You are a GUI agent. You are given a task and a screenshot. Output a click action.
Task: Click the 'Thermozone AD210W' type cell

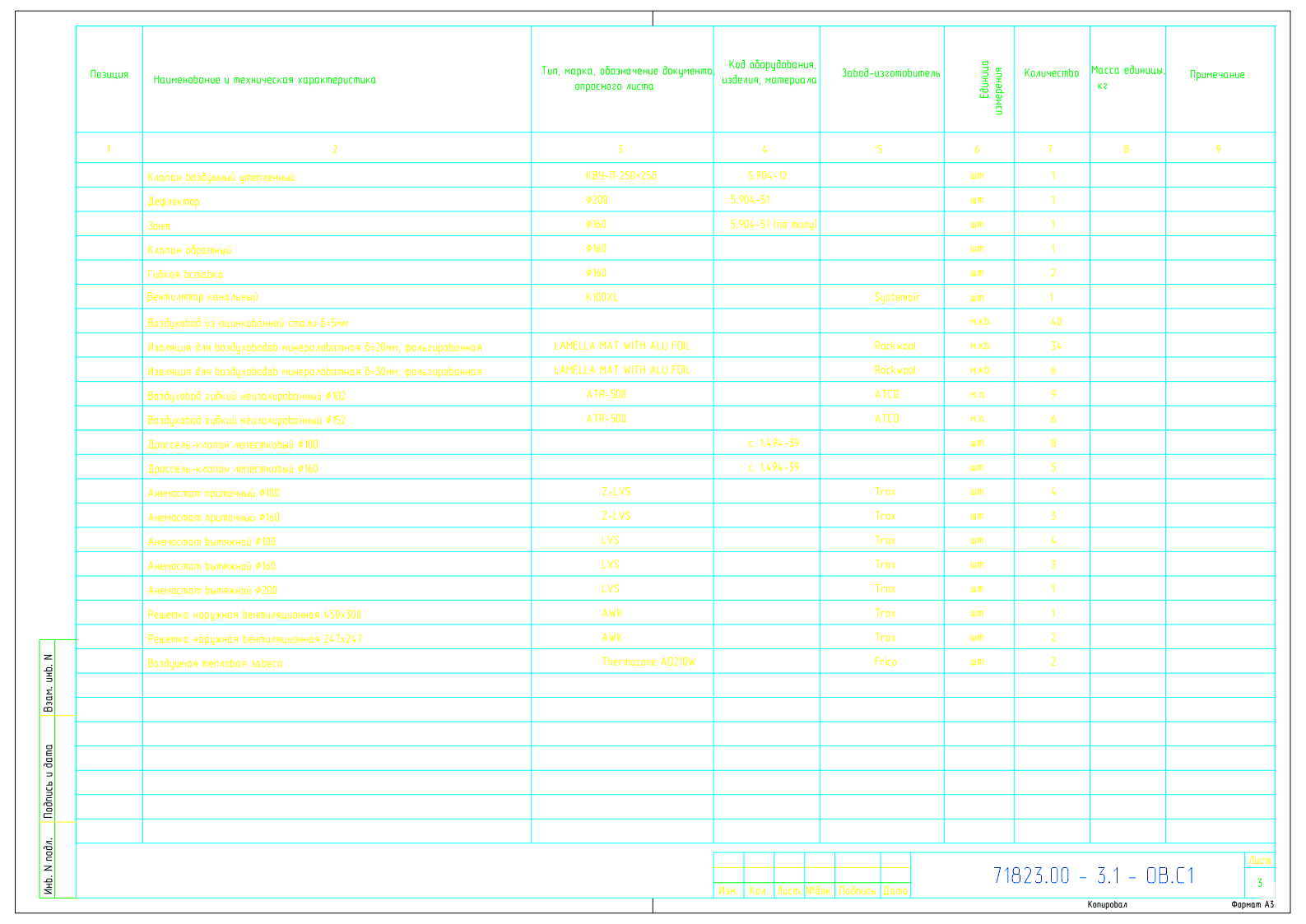tap(648, 662)
